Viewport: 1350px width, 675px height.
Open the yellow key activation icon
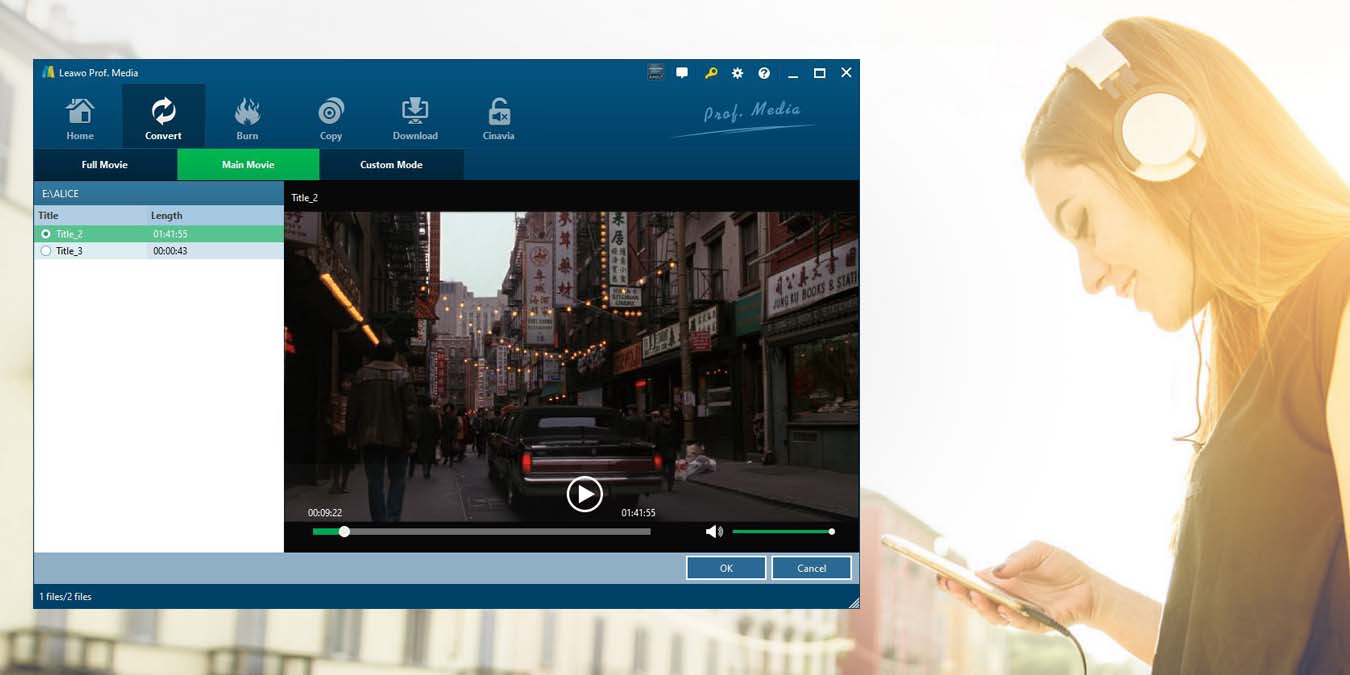pyautogui.click(x=711, y=73)
